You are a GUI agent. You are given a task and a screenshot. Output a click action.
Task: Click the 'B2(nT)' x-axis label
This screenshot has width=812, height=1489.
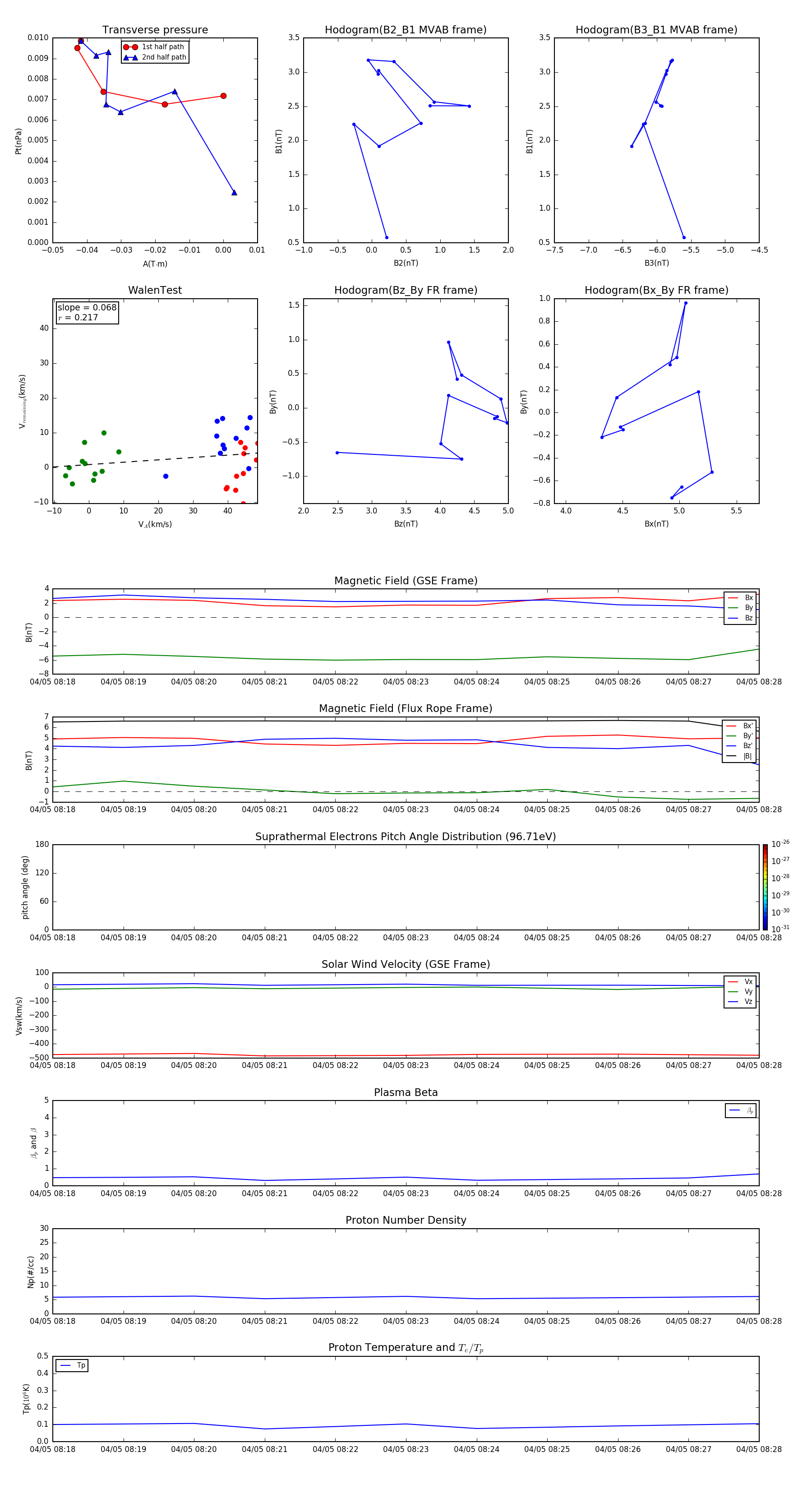coord(406,263)
